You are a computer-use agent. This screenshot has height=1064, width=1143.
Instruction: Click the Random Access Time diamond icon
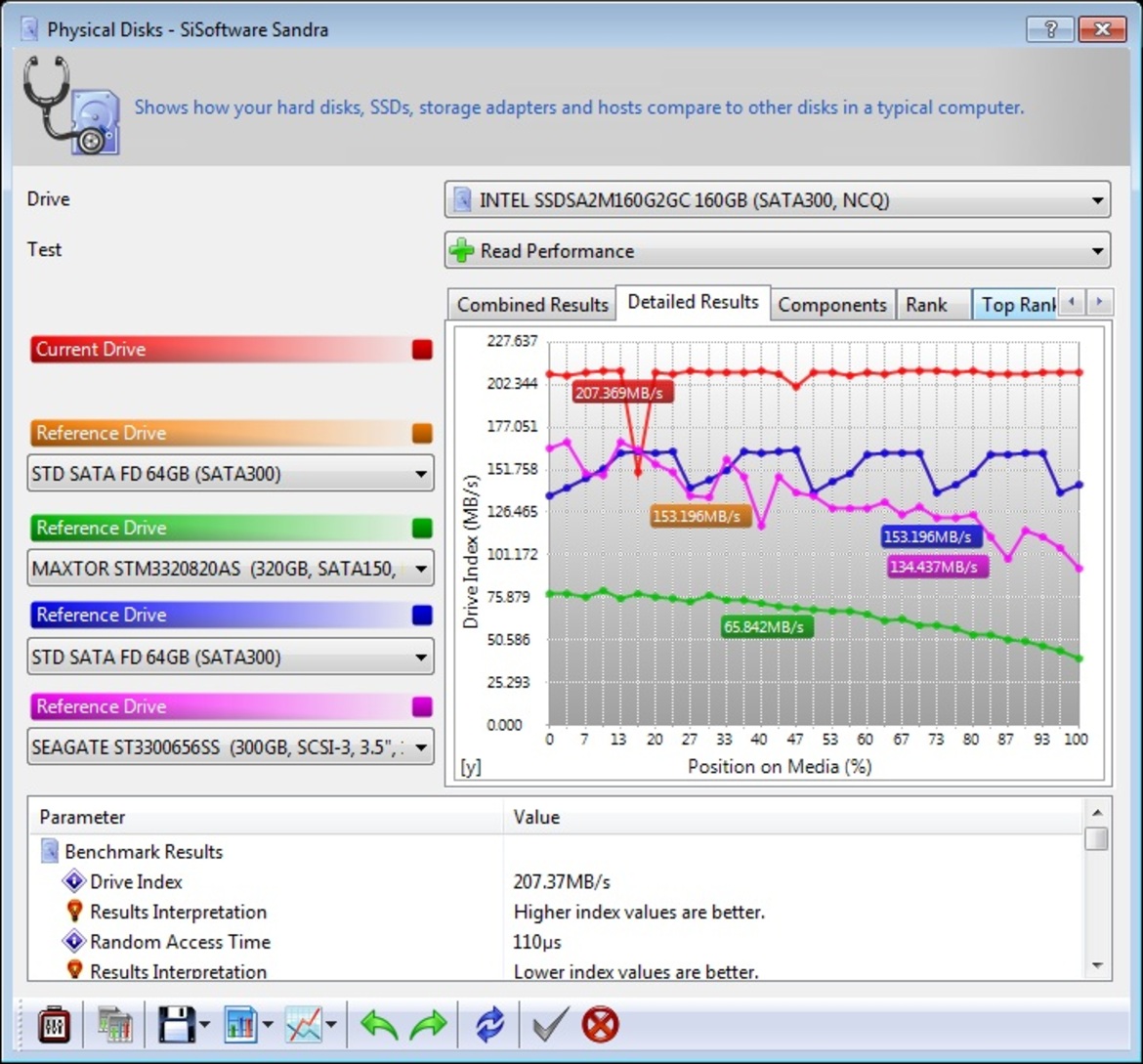73,942
